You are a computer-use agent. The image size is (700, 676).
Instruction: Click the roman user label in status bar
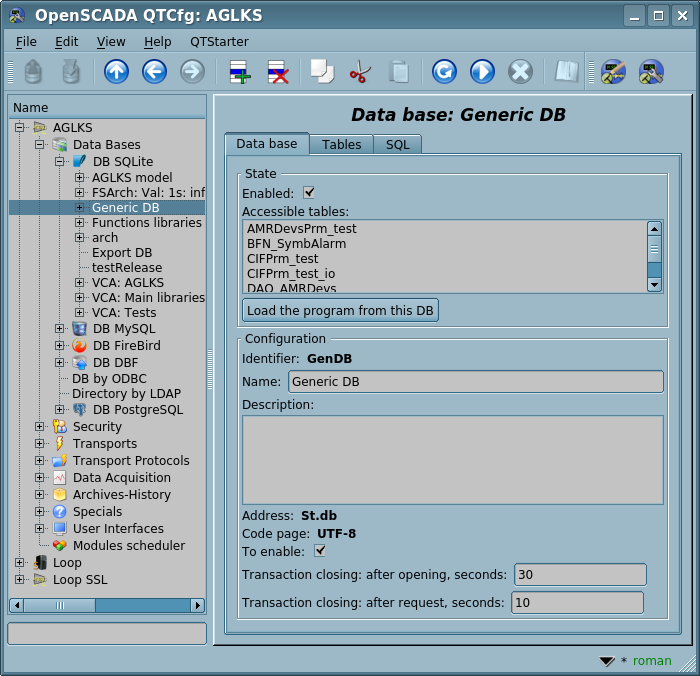[x=652, y=660]
